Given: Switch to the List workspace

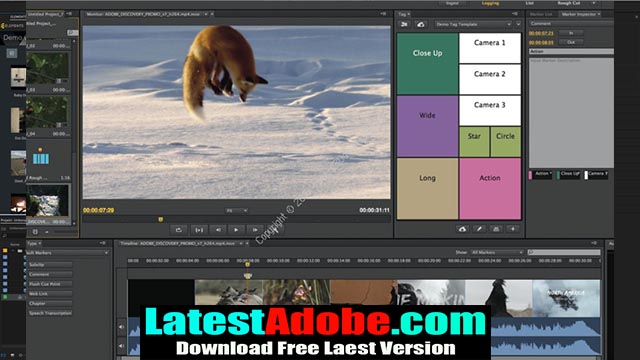Looking at the screenshot, I should tap(529, 3).
